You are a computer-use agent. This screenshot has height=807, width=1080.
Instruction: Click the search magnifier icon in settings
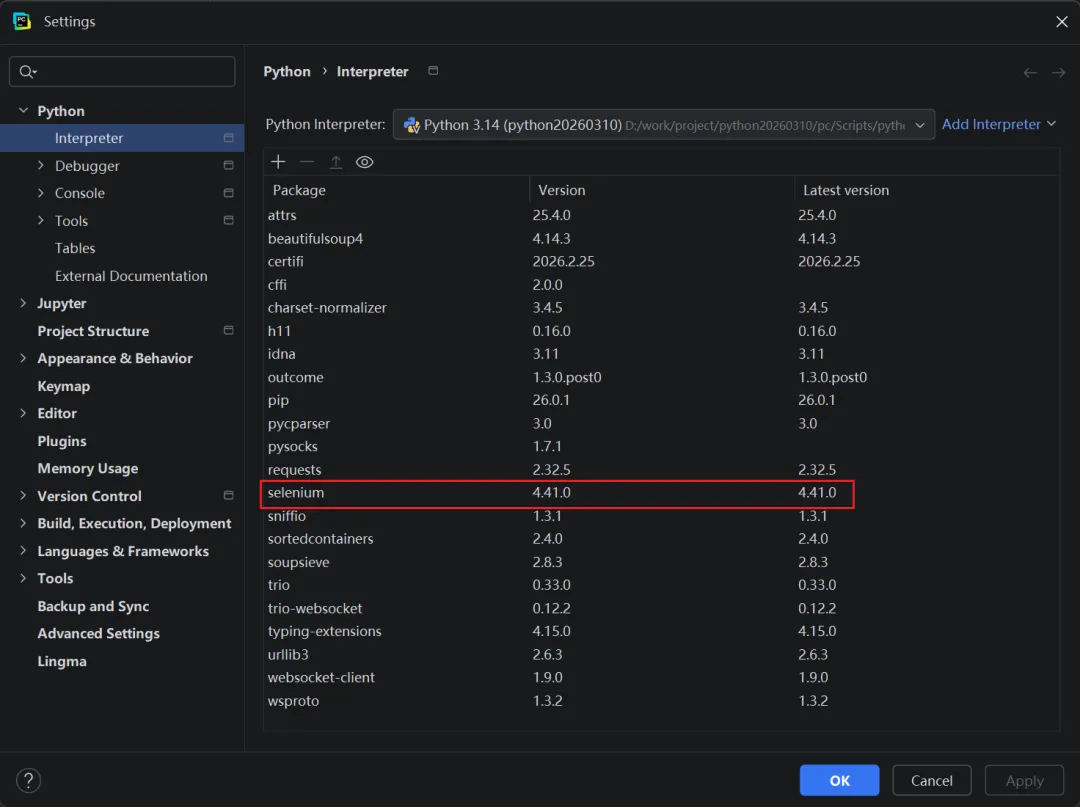(28, 72)
